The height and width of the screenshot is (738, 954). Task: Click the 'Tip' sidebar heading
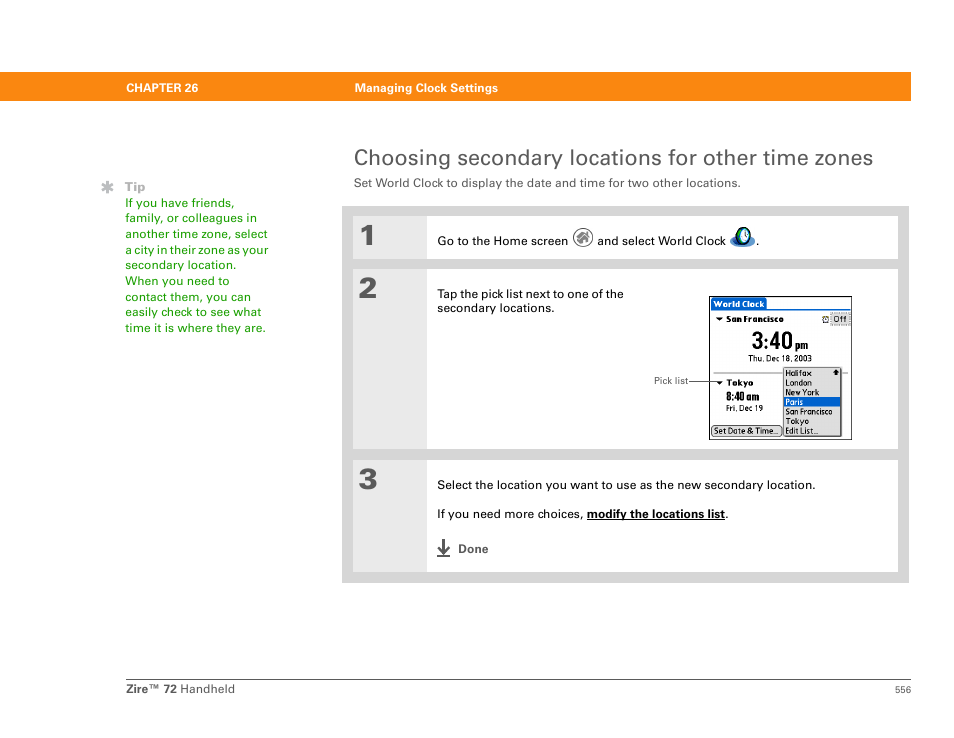pos(135,187)
